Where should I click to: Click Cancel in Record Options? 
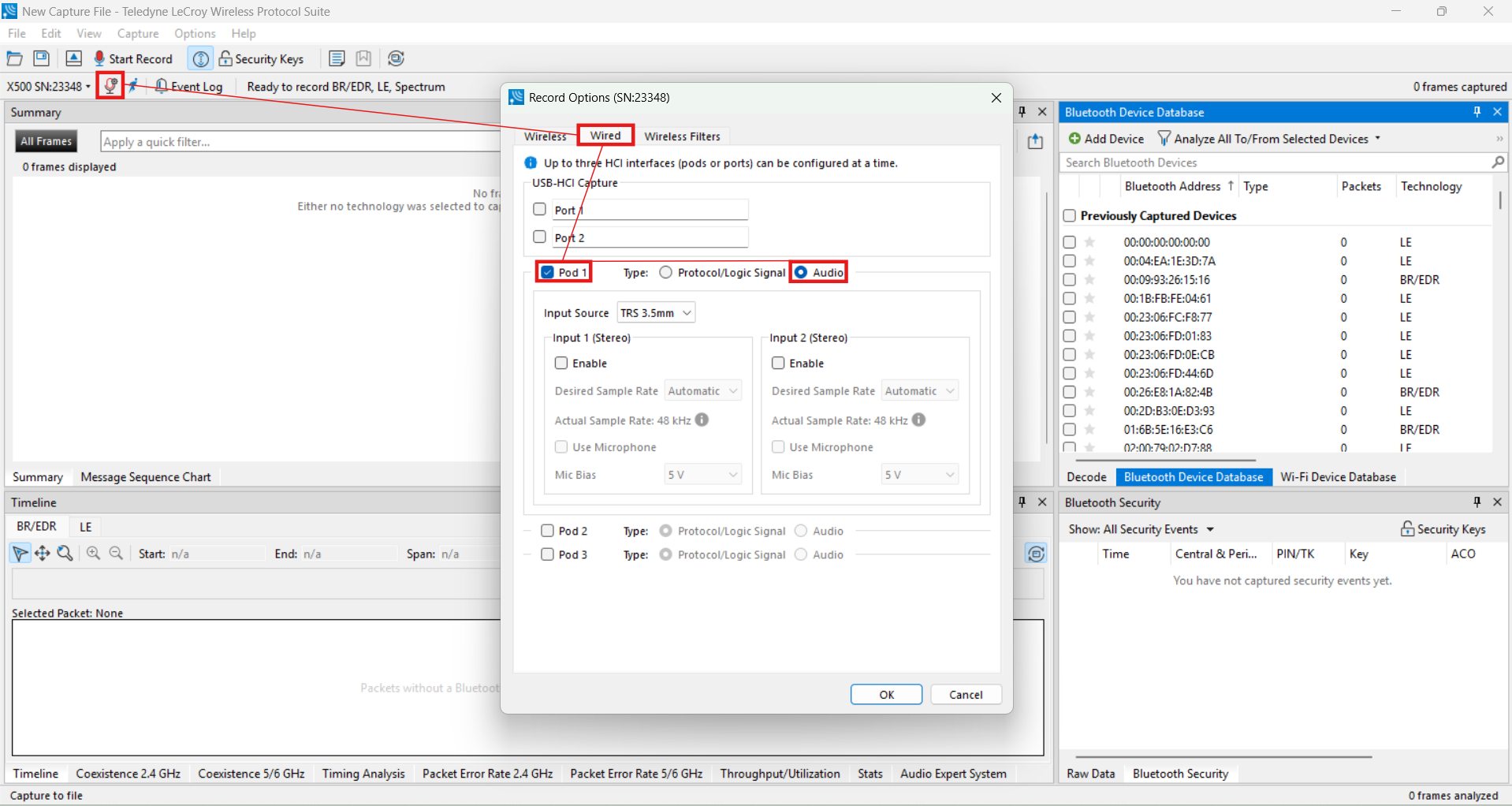(966, 694)
